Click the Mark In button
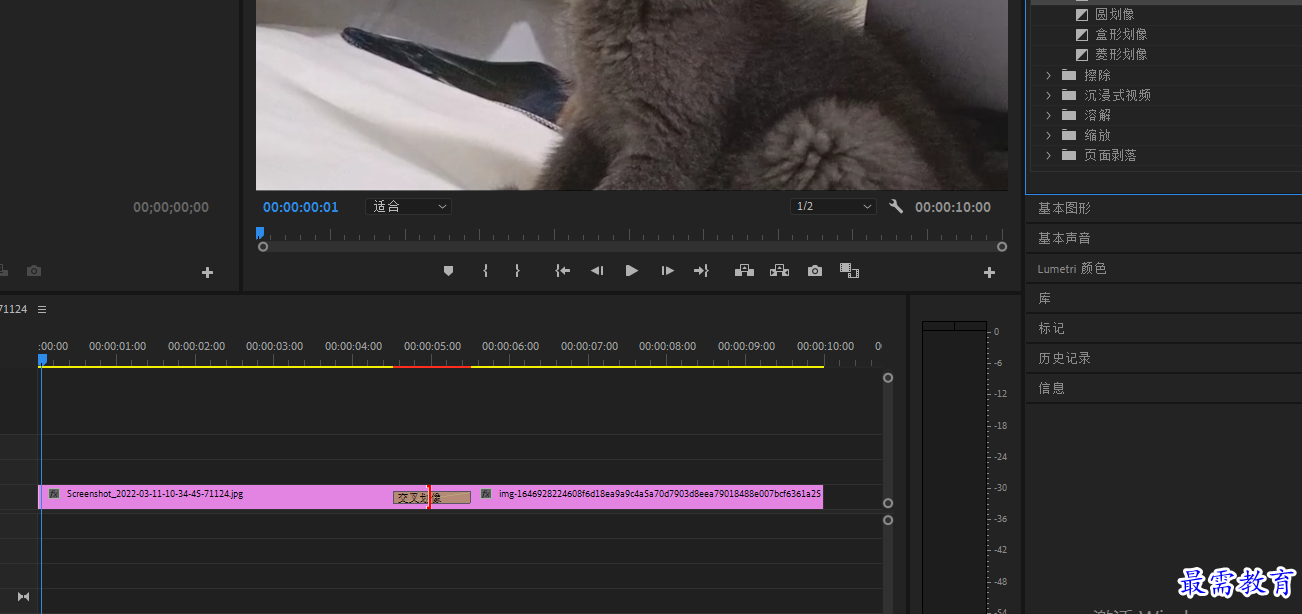This screenshot has width=1302, height=614. click(485, 271)
